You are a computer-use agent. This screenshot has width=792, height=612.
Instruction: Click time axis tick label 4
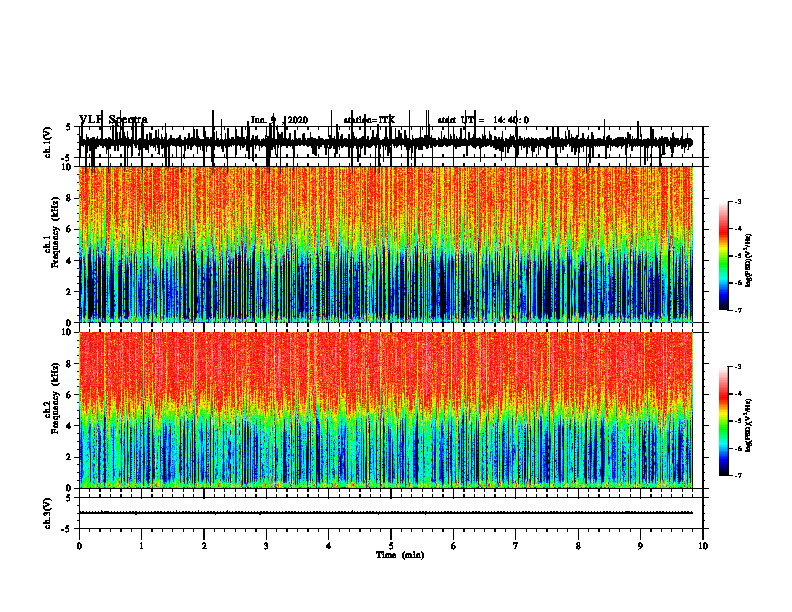click(x=329, y=546)
